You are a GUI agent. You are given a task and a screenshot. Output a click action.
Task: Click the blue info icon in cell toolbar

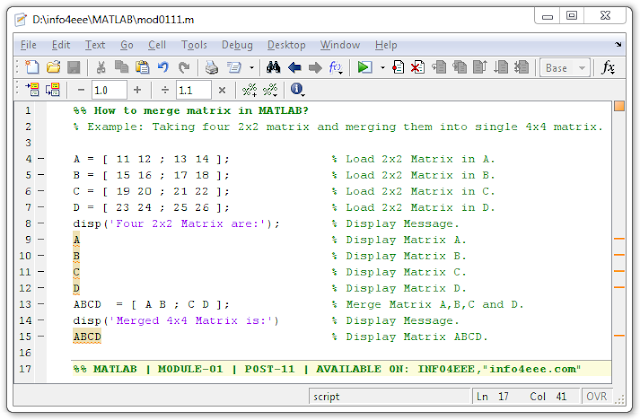click(x=297, y=89)
